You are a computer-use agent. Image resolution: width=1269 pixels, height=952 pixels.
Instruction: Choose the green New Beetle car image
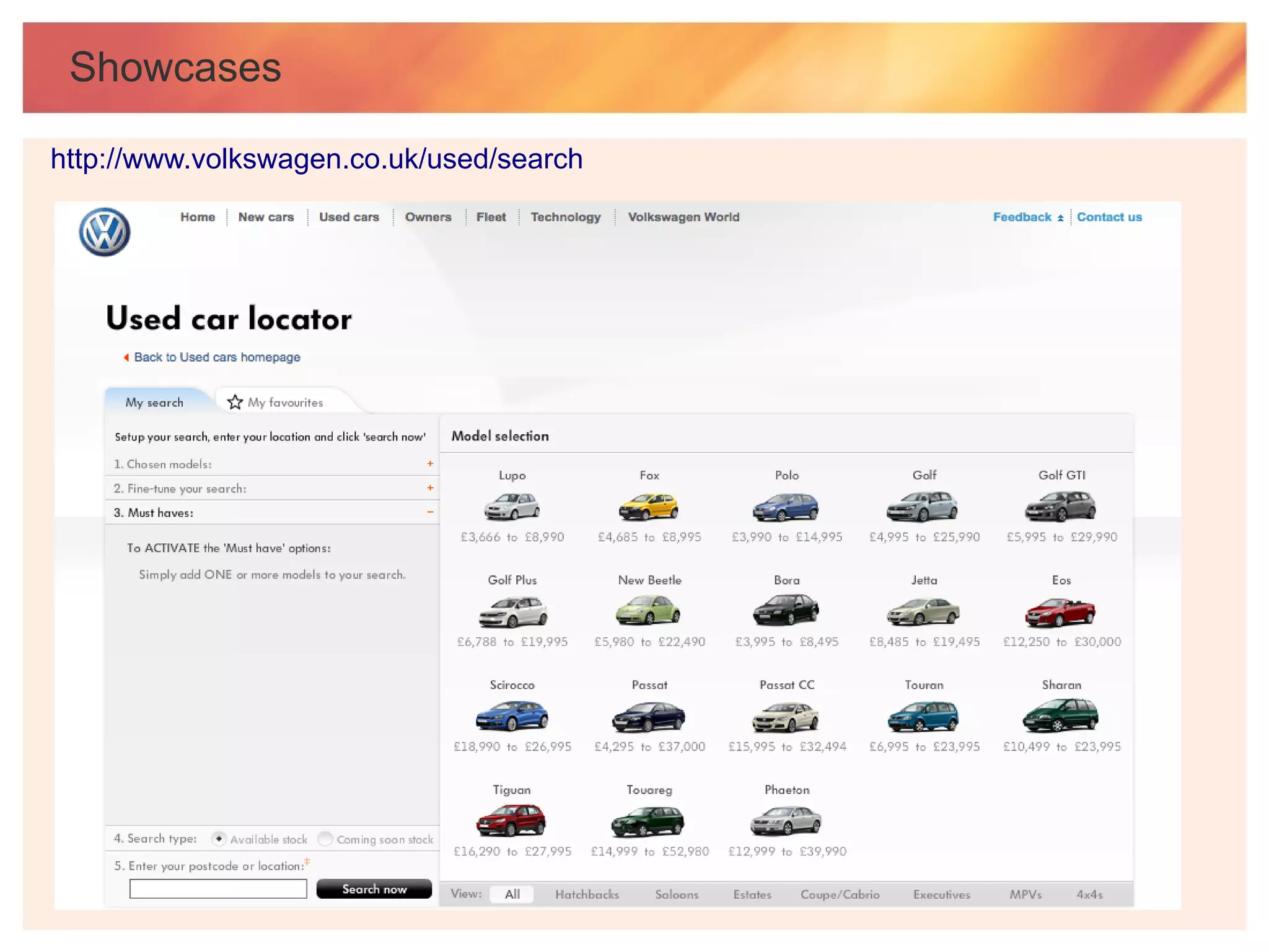coord(648,610)
